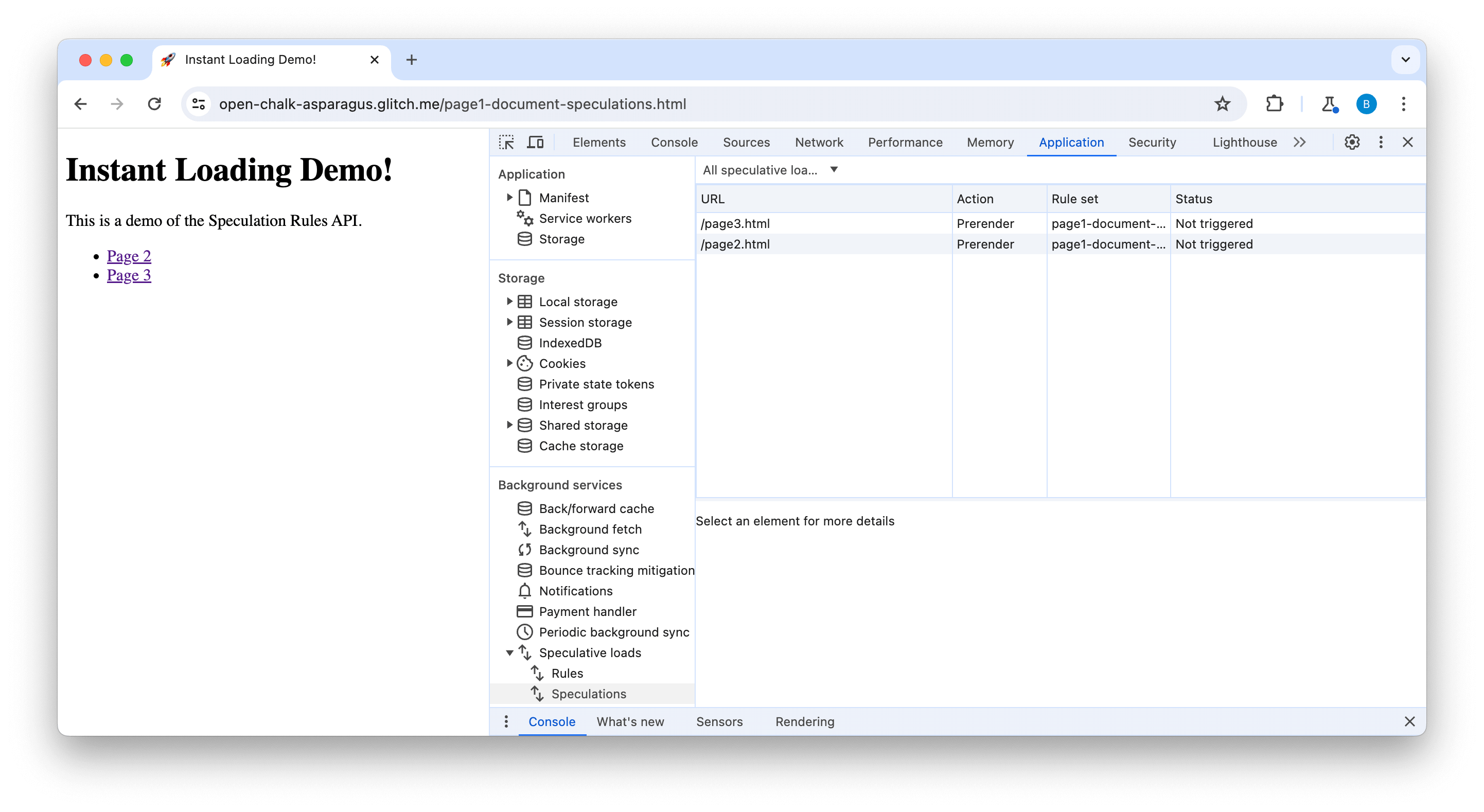Click the Background fetch icon
The width and height of the screenshot is (1484, 812).
[x=525, y=529]
